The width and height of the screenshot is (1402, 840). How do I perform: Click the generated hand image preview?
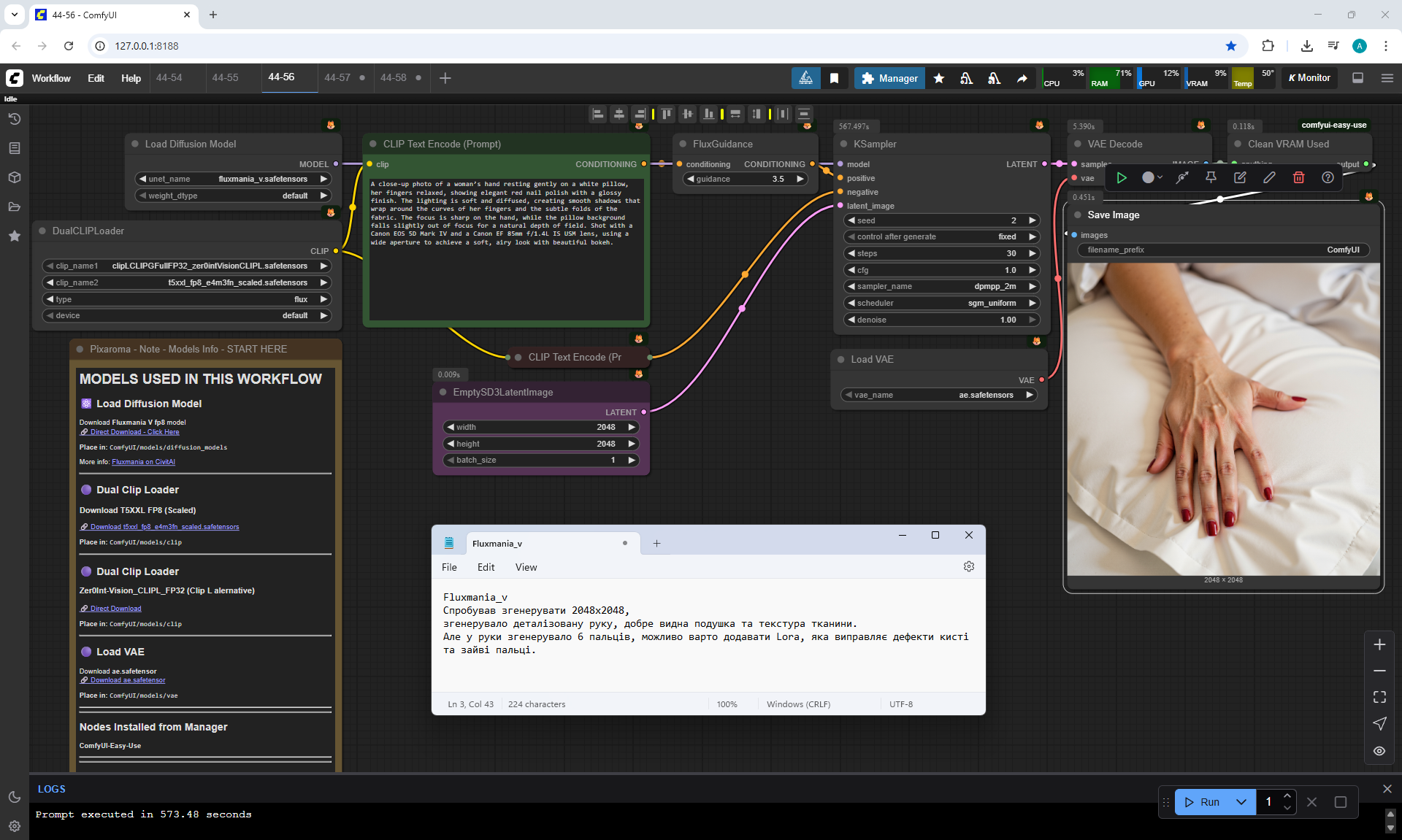point(1223,420)
